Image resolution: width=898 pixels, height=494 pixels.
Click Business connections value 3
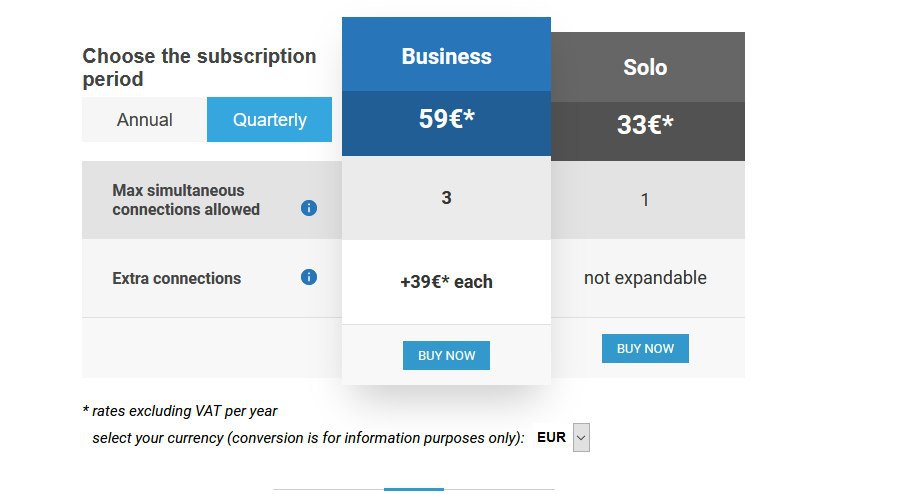tap(446, 198)
